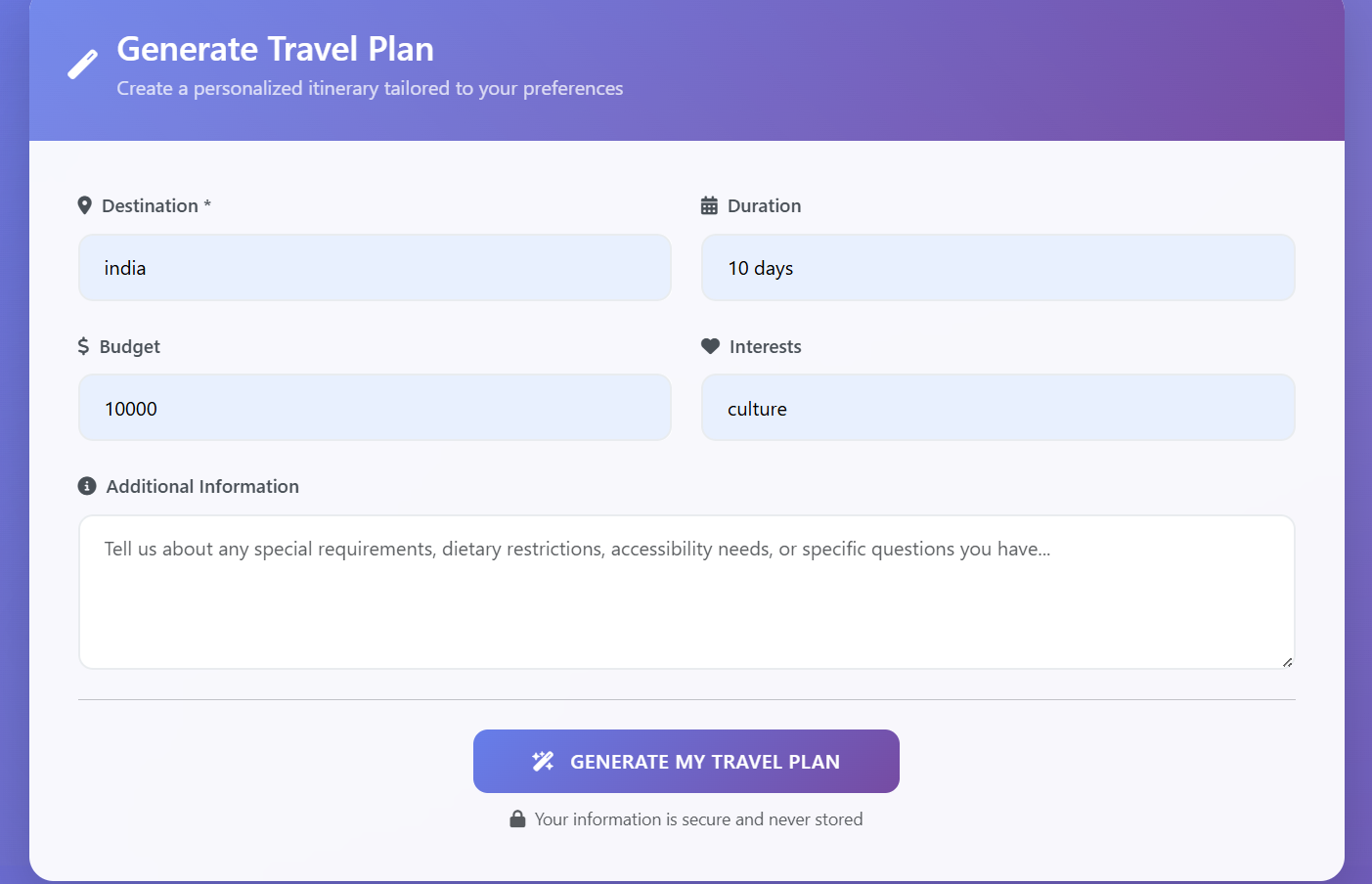Click the Destination field label text
Image resolution: width=1372 pixels, height=884 pixels.
click(x=150, y=205)
